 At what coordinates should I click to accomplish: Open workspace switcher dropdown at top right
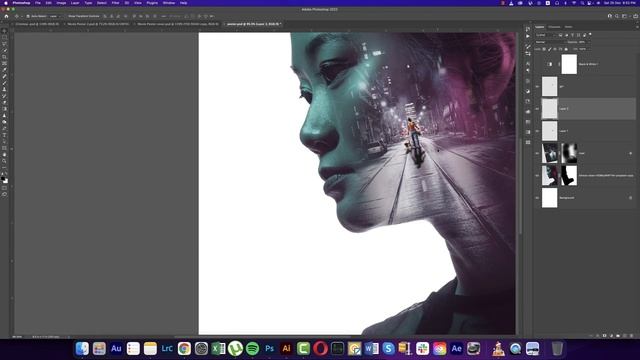pos(625,16)
